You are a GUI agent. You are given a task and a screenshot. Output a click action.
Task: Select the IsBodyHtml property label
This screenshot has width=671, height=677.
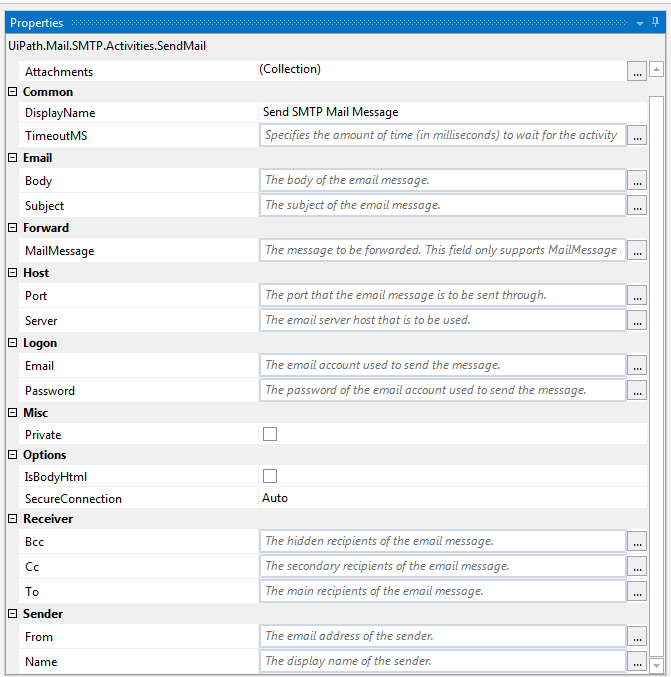(x=56, y=477)
